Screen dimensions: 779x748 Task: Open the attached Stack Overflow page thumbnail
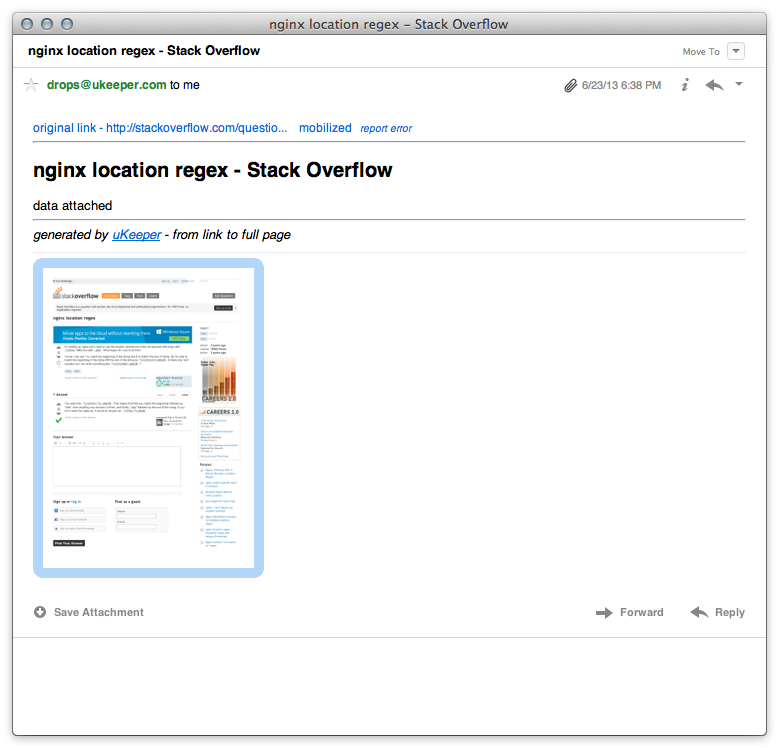point(148,418)
